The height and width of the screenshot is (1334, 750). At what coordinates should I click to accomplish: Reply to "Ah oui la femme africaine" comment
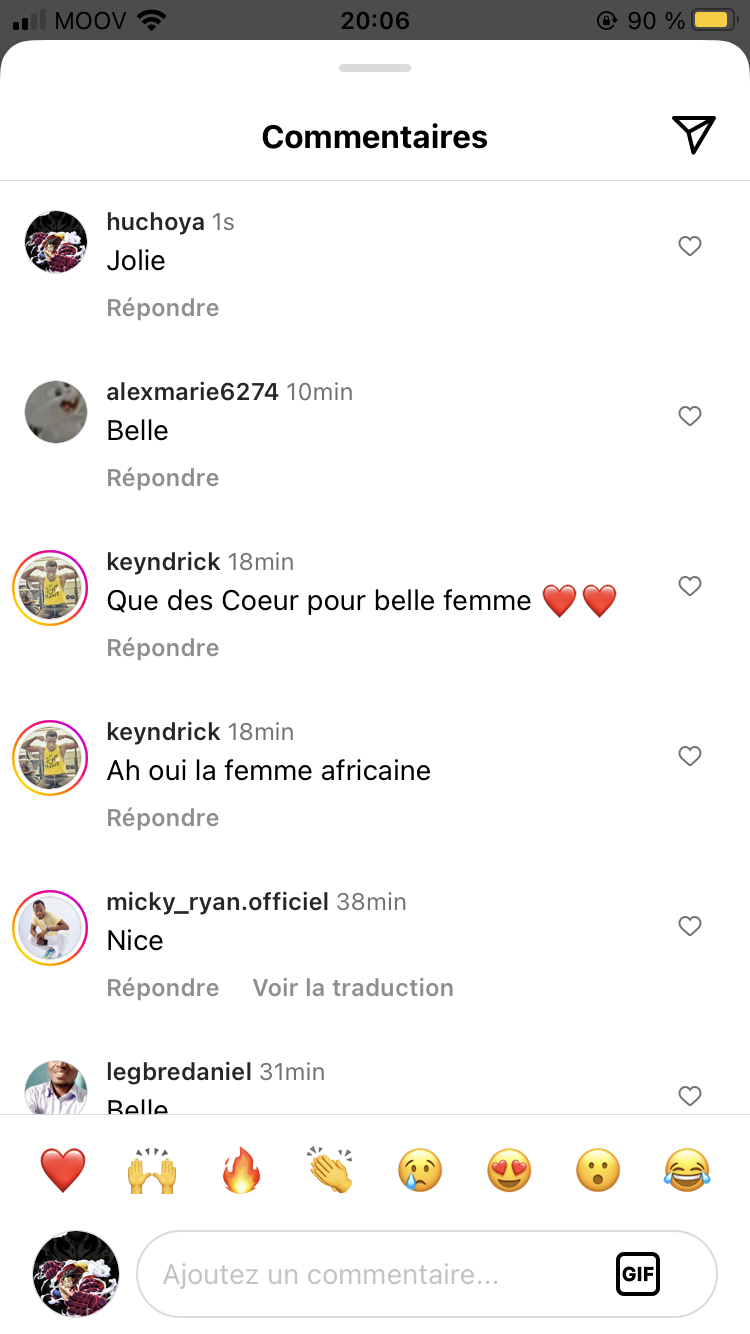(163, 818)
